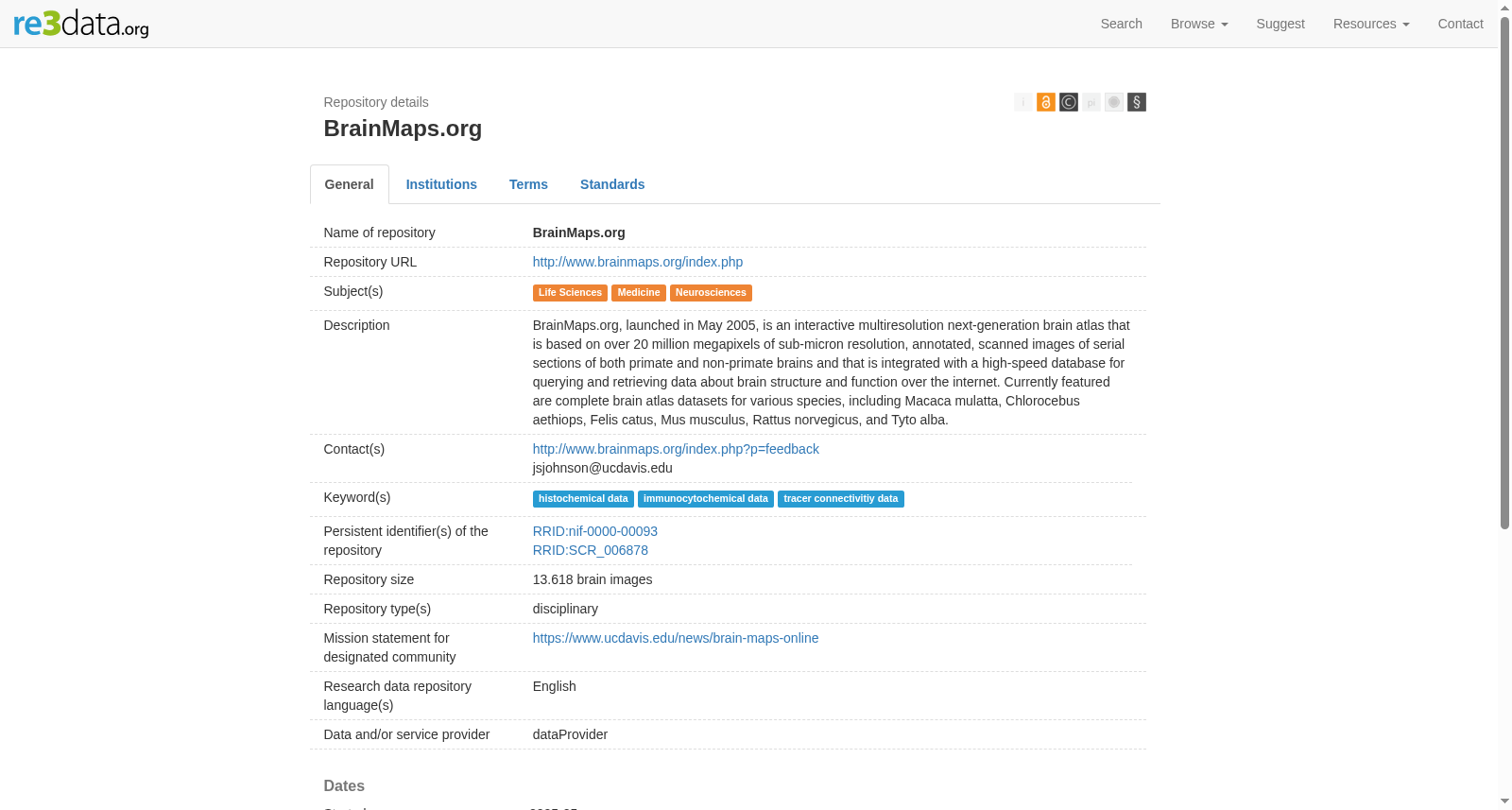
Task: Click the immunocytochemical data keyword tag
Action: [x=706, y=499]
